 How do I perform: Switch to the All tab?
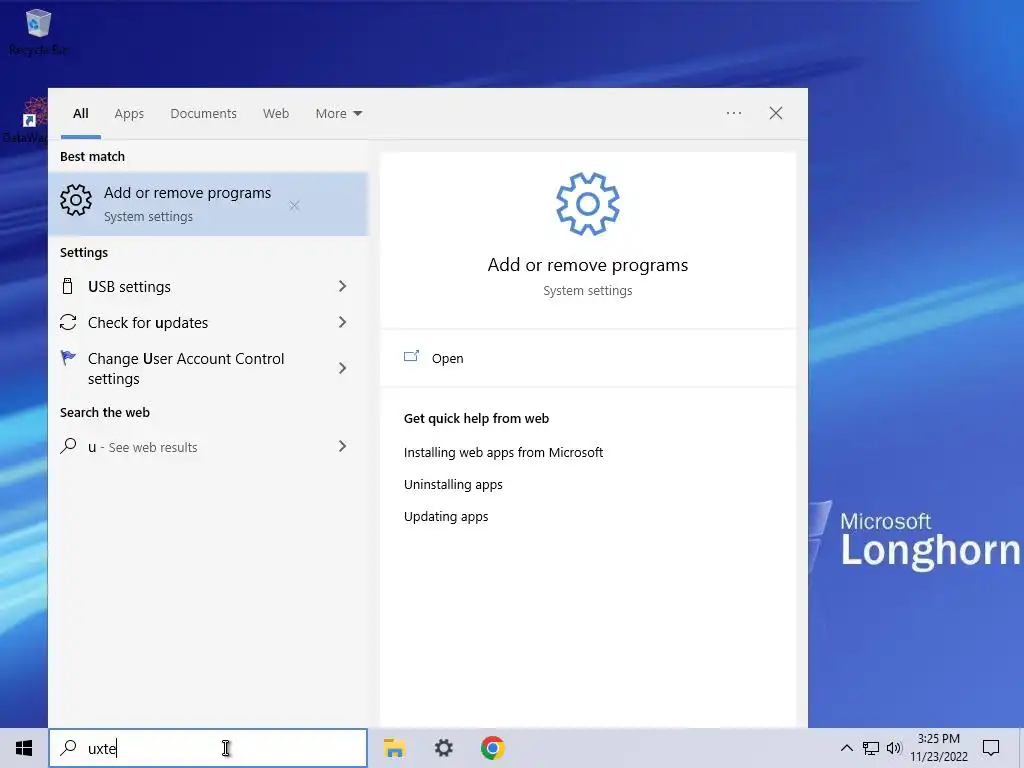[81, 114]
